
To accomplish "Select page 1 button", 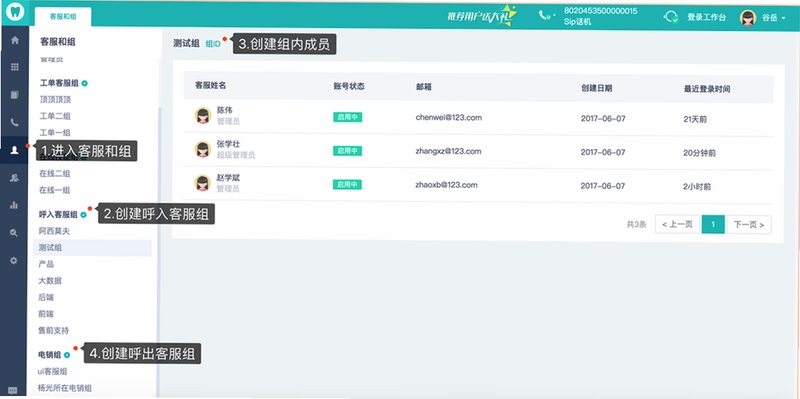I will pos(713,225).
